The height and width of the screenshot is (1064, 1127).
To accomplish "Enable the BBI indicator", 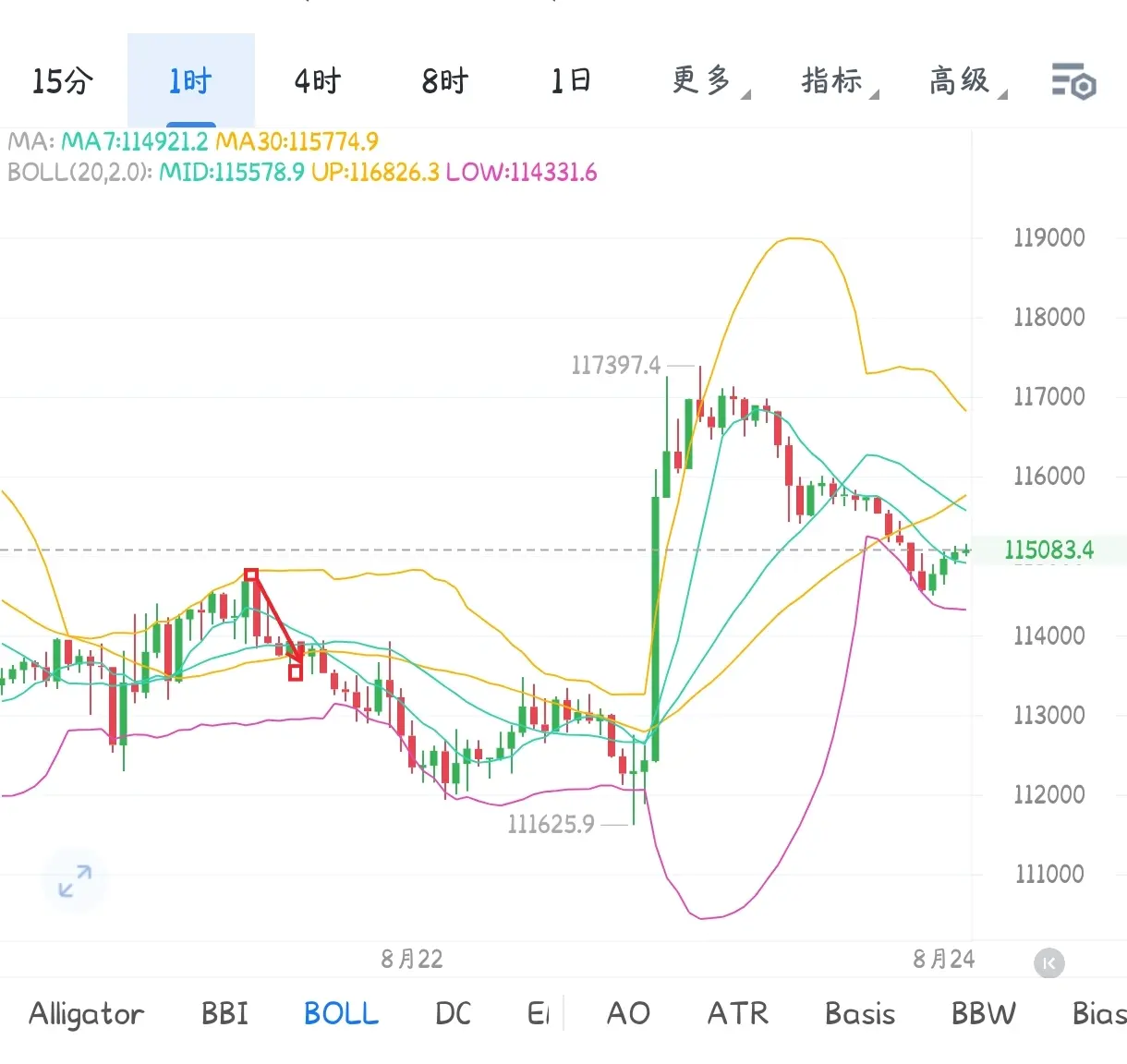I will click(225, 1014).
